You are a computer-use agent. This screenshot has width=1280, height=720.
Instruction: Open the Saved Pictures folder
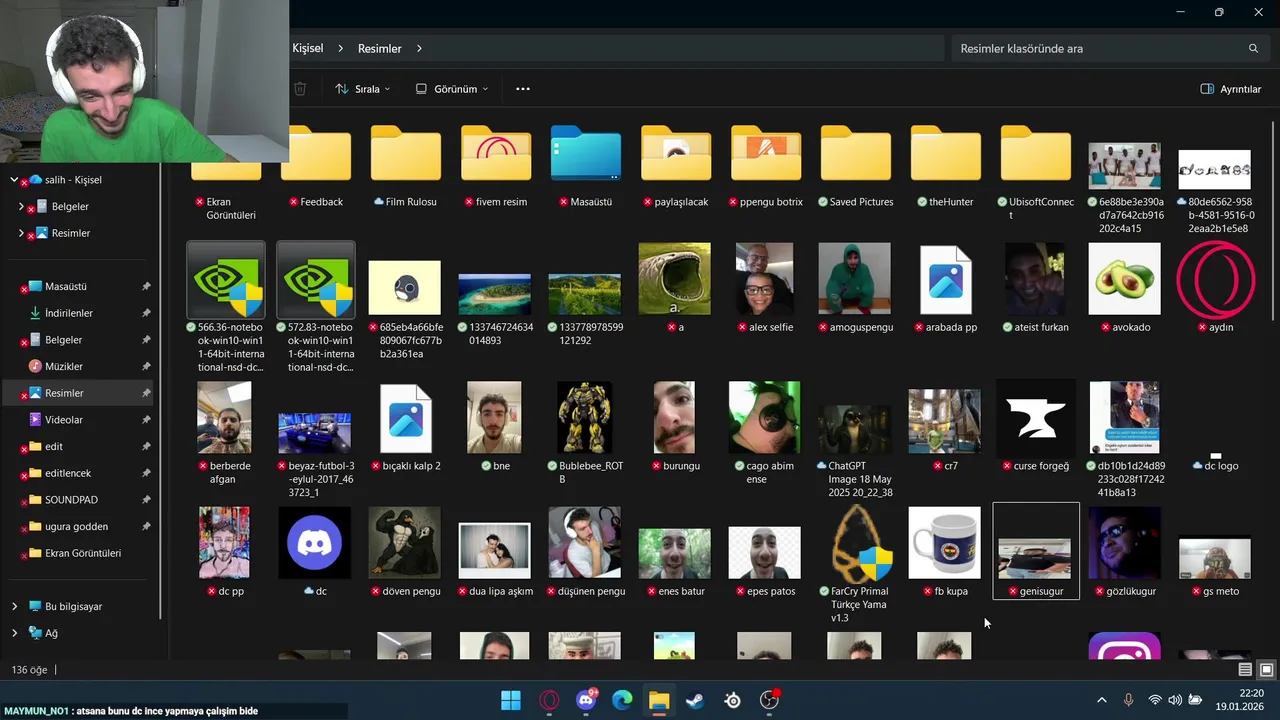856,165
